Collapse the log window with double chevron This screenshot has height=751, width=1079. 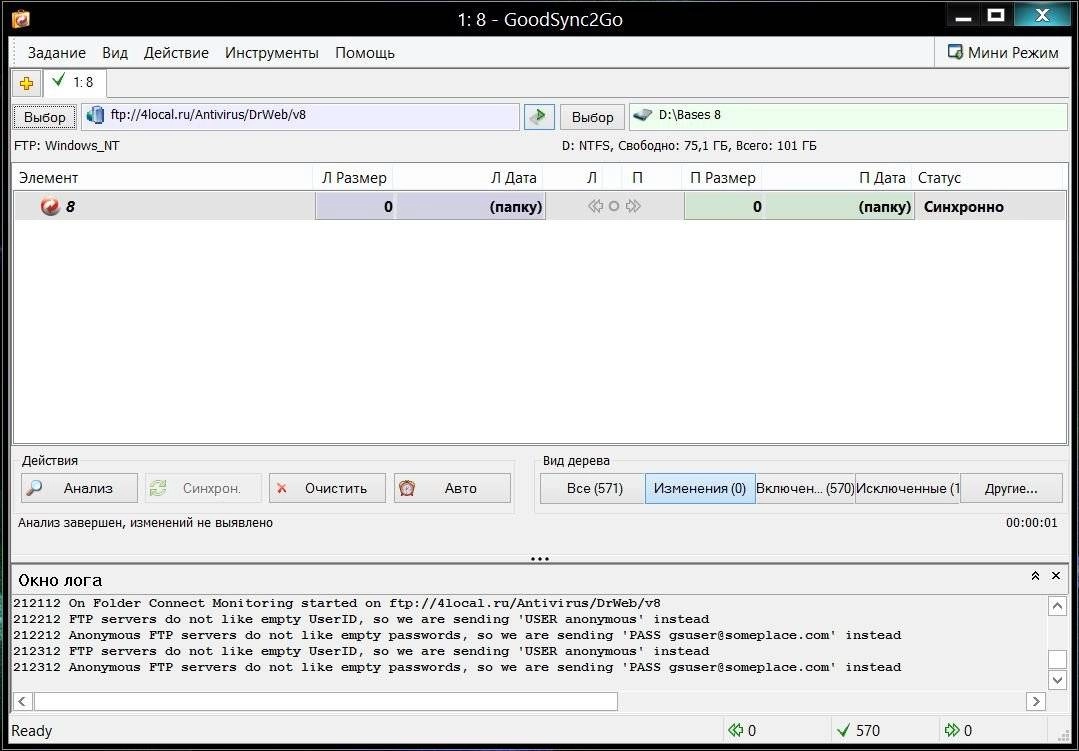(1035, 576)
